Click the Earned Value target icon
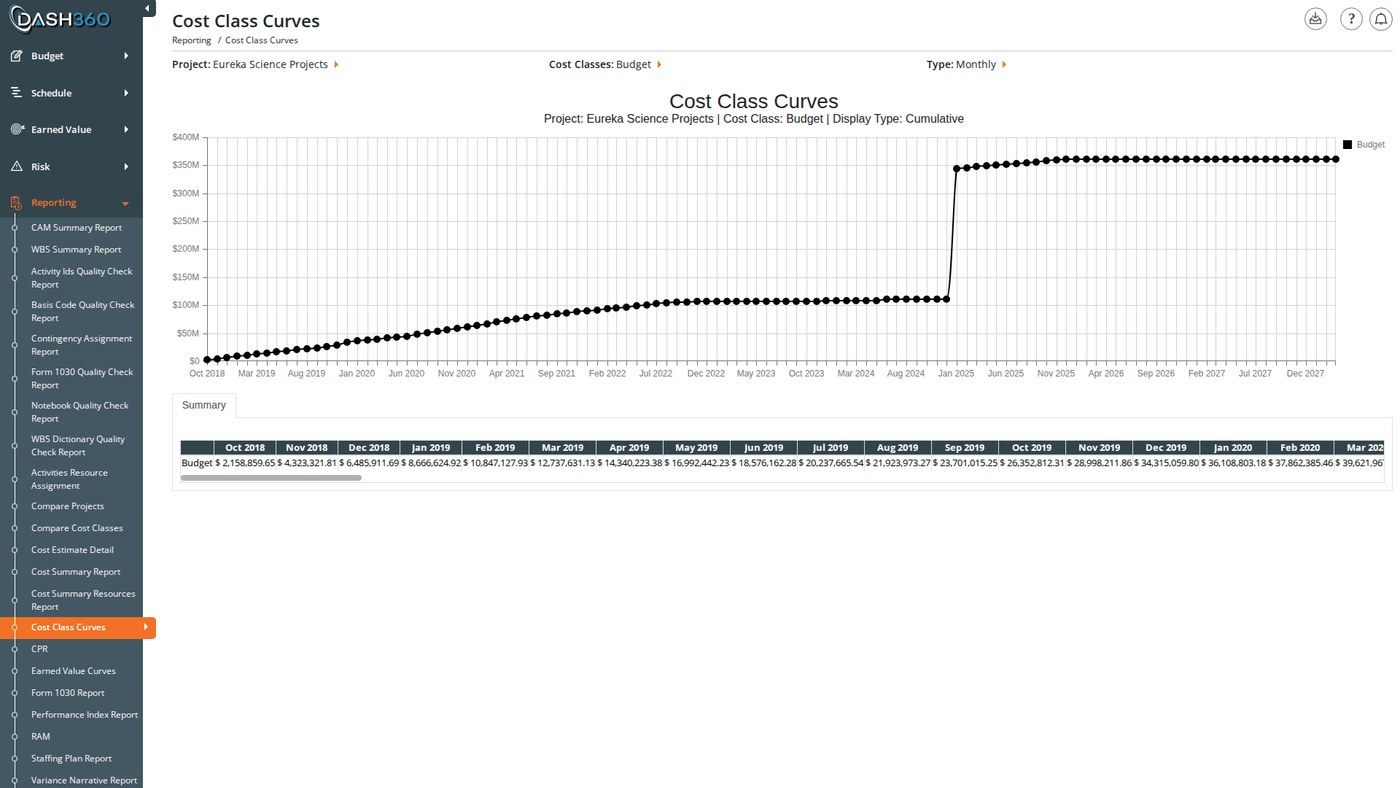The width and height of the screenshot is (1400, 788). [x=16, y=130]
